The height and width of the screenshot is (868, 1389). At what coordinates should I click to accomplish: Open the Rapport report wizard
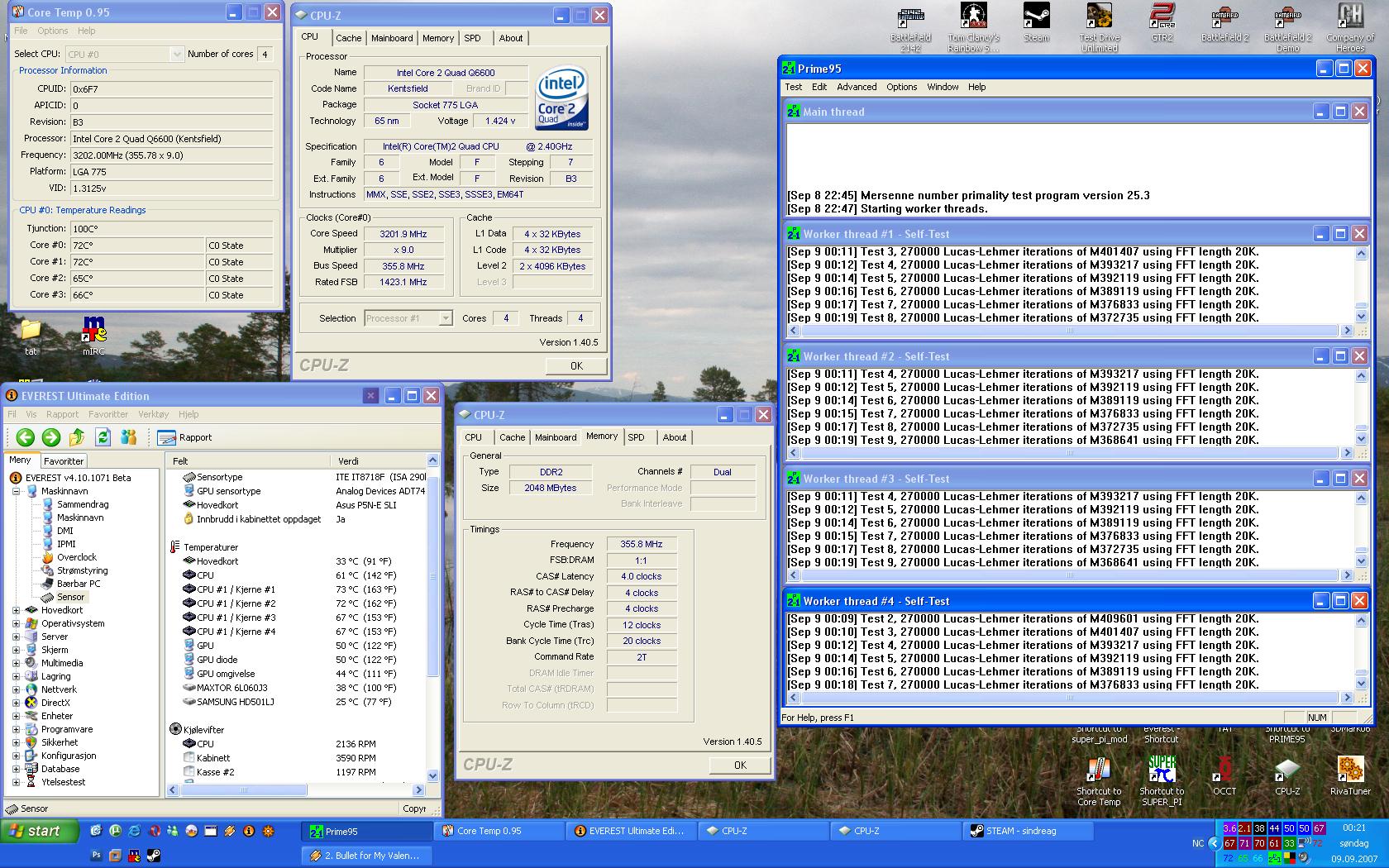tap(184, 437)
